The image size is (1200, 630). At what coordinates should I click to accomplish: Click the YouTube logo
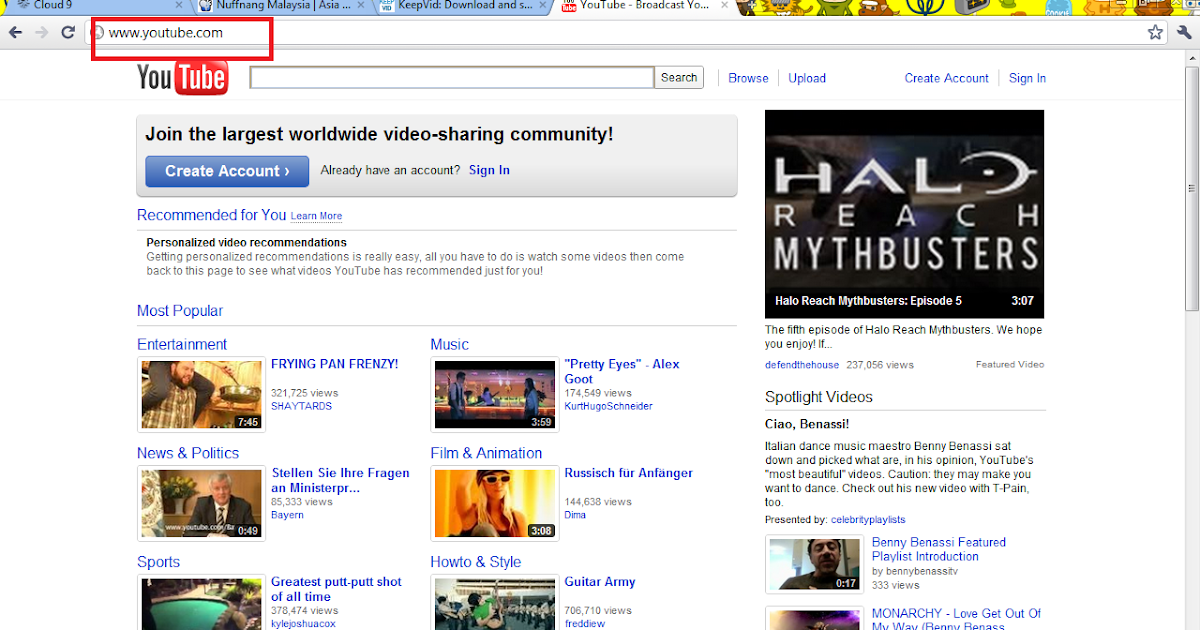click(182, 77)
